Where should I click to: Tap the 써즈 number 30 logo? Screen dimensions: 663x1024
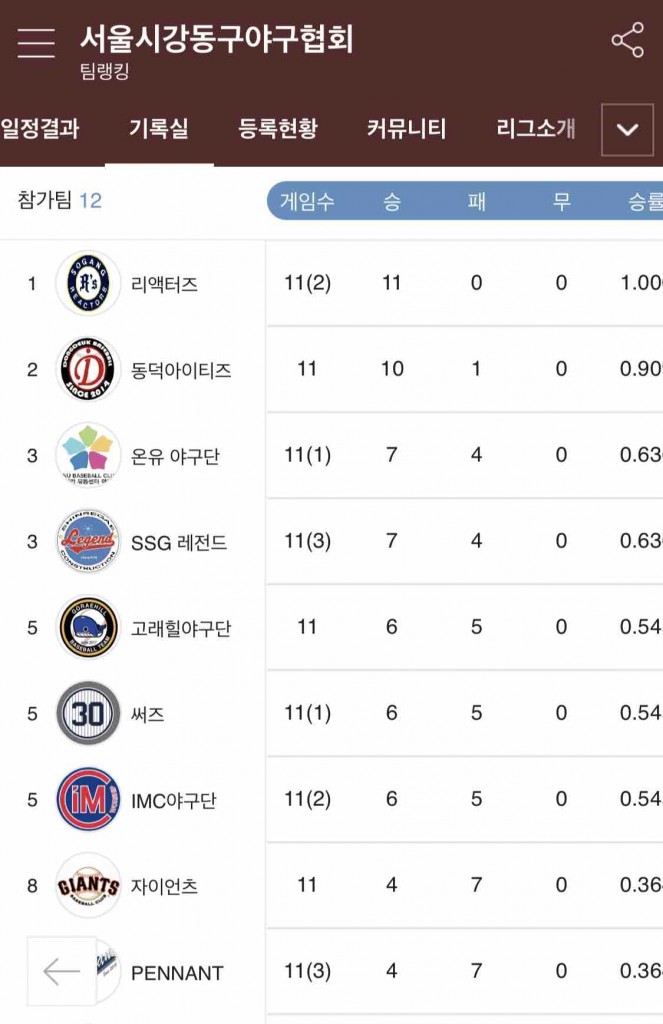[x=88, y=714]
